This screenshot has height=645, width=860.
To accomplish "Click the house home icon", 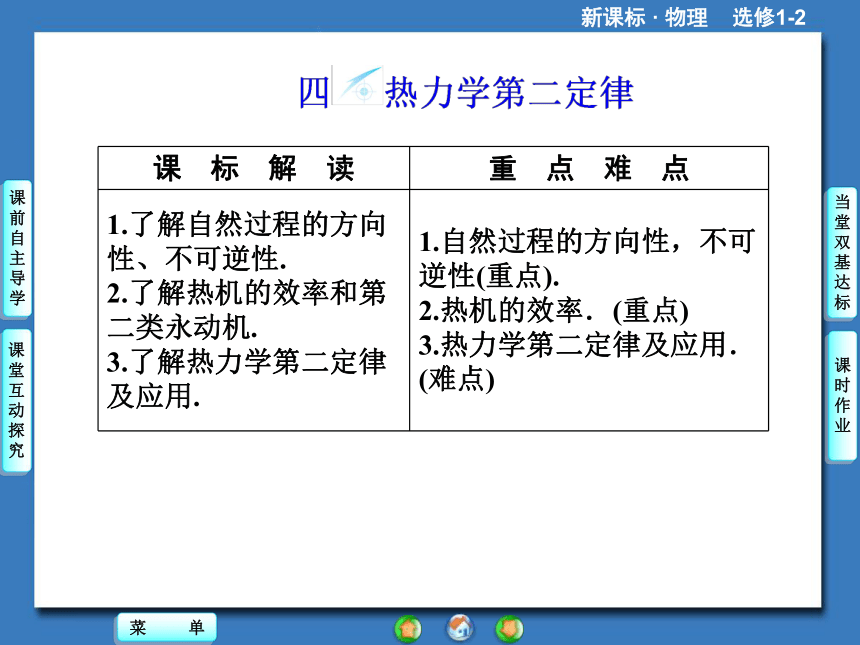I will (460, 628).
